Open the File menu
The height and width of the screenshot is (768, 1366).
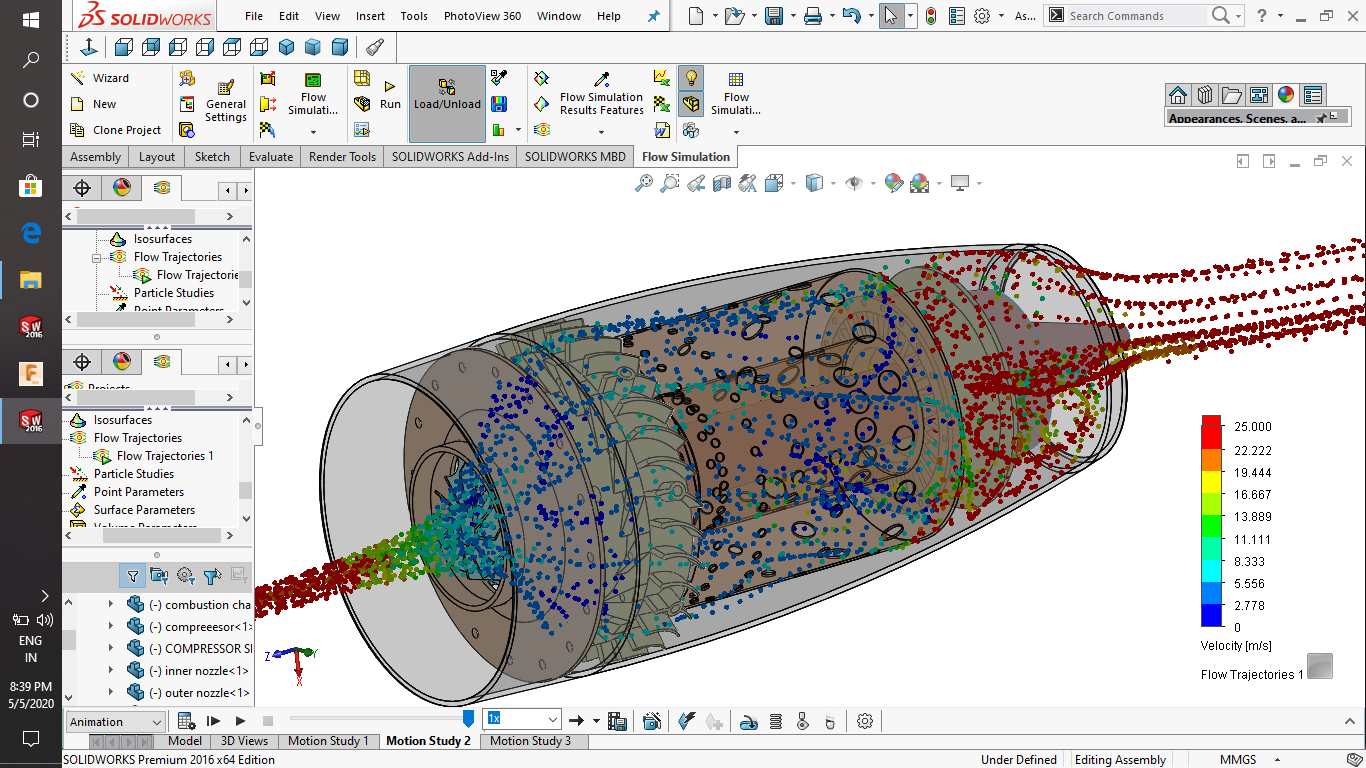[x=254, y=16]
